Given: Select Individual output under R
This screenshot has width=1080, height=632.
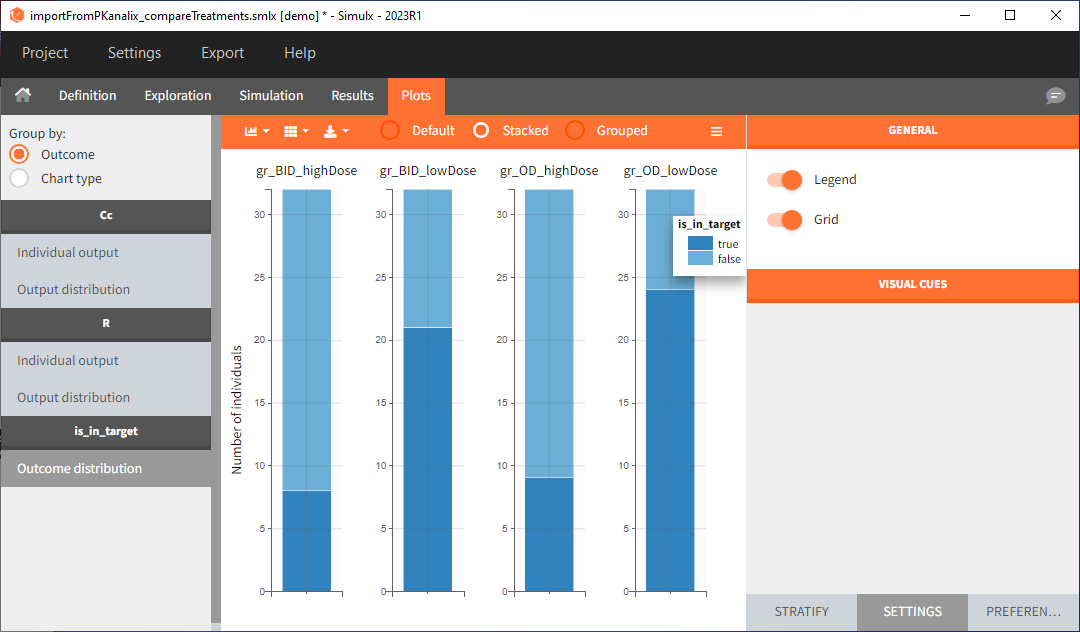Looking at the screenshot, I should [68, 361].
